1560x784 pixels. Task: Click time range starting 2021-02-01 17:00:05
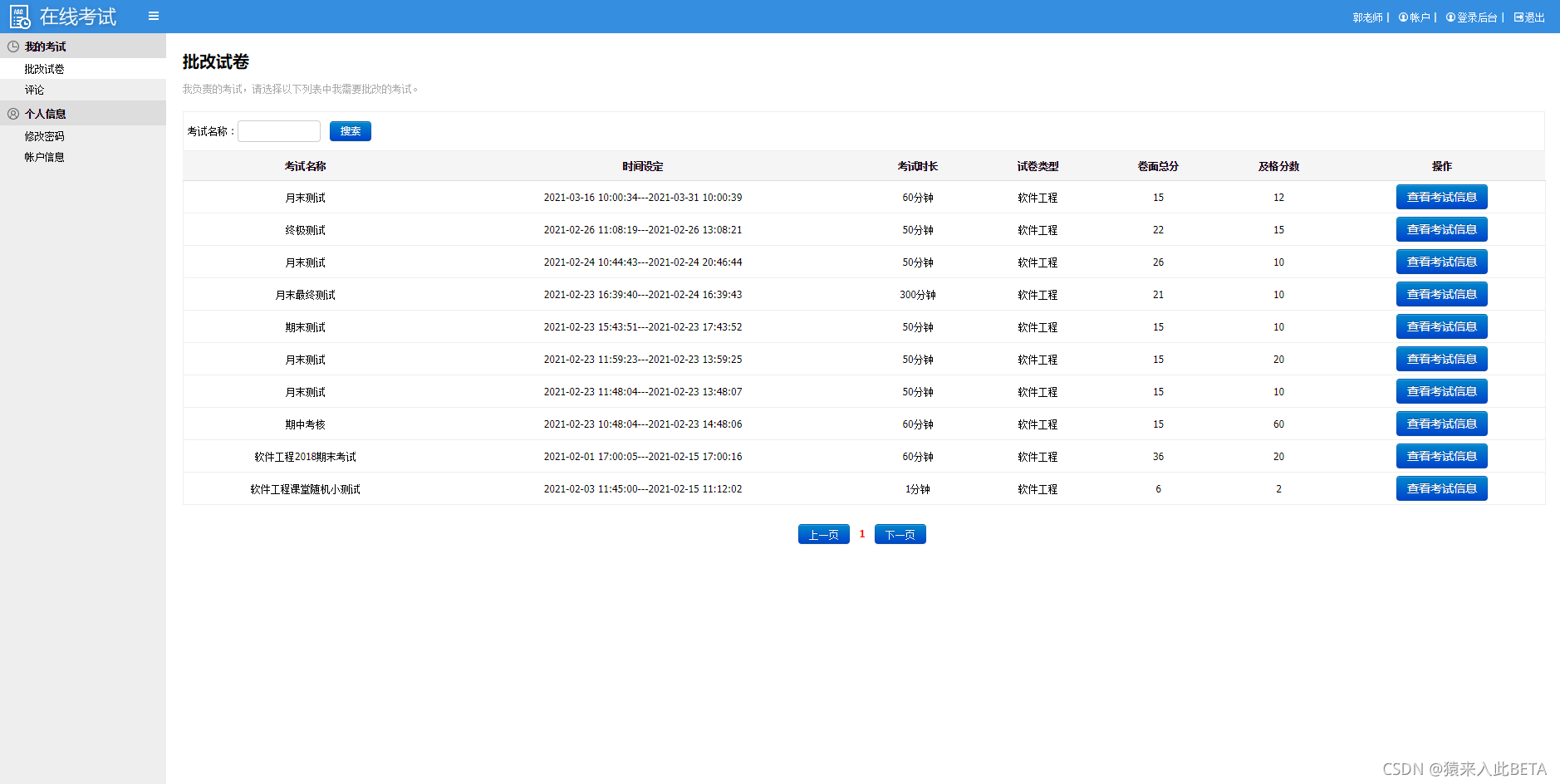[643, 457]
